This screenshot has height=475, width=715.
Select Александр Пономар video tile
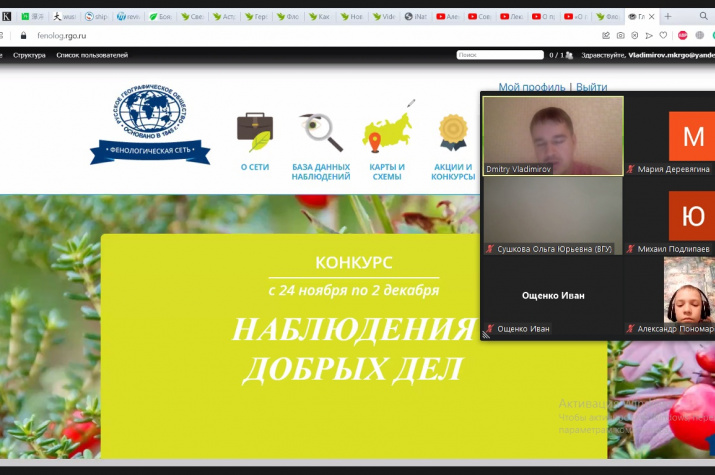(670, 295)
